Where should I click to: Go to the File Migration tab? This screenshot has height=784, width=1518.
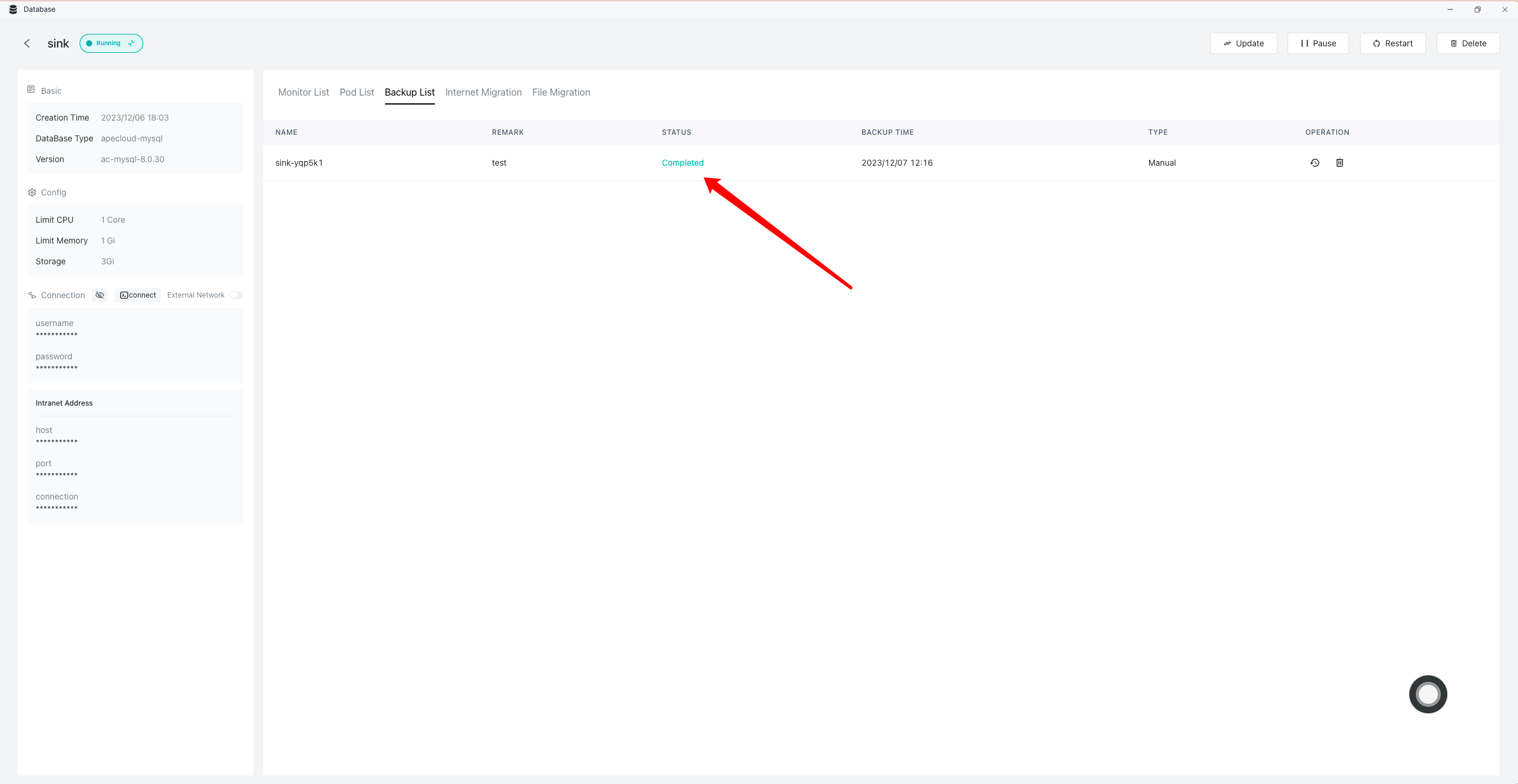[561, 92]
